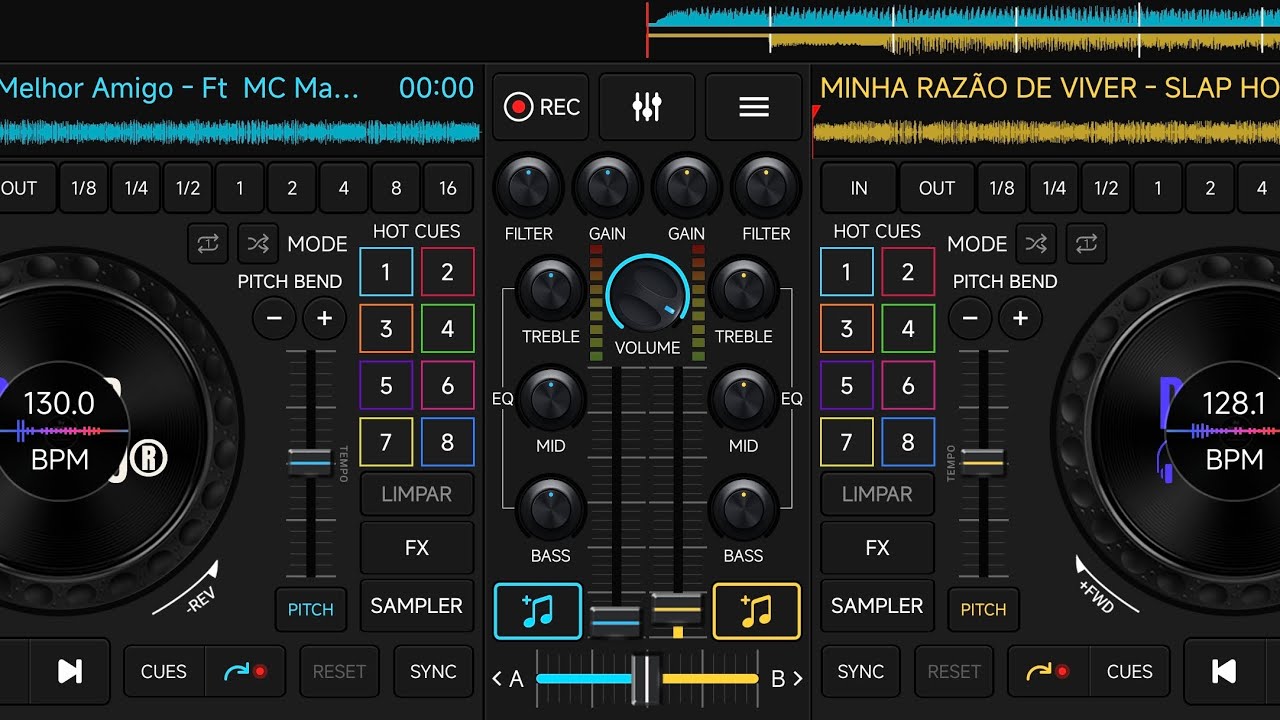Start recording with the REC button
This screenshot has height=720, width=1280.
(543, 107)
